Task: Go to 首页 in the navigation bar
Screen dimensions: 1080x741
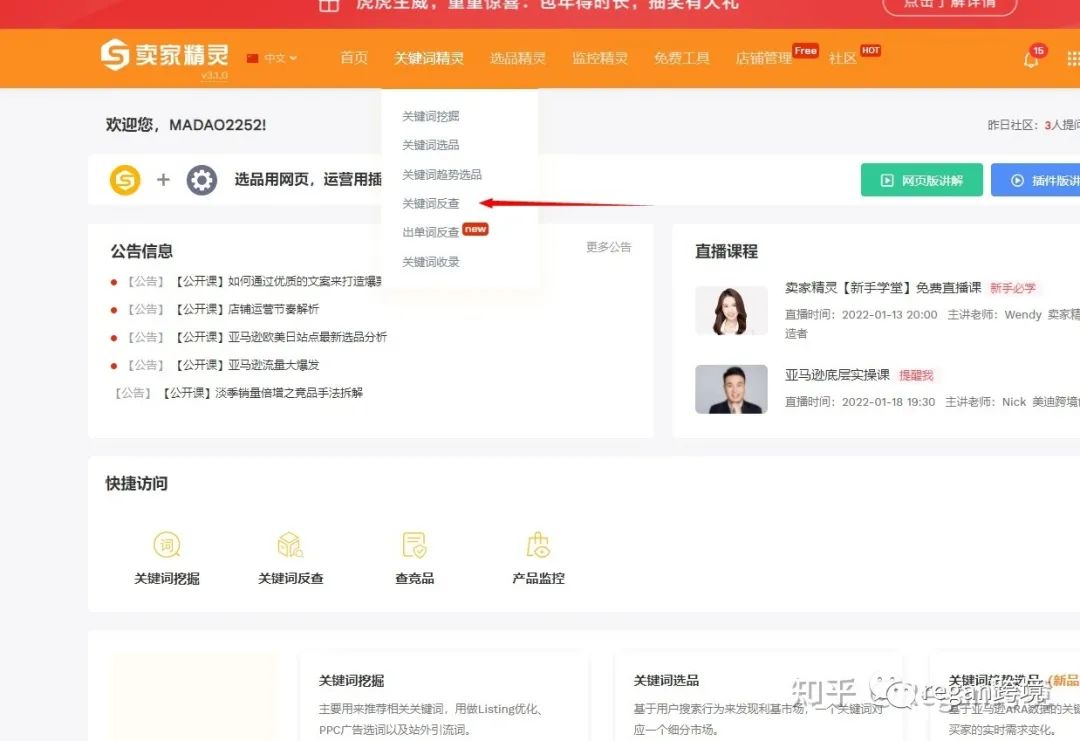Action: click(x=354, y=58)
